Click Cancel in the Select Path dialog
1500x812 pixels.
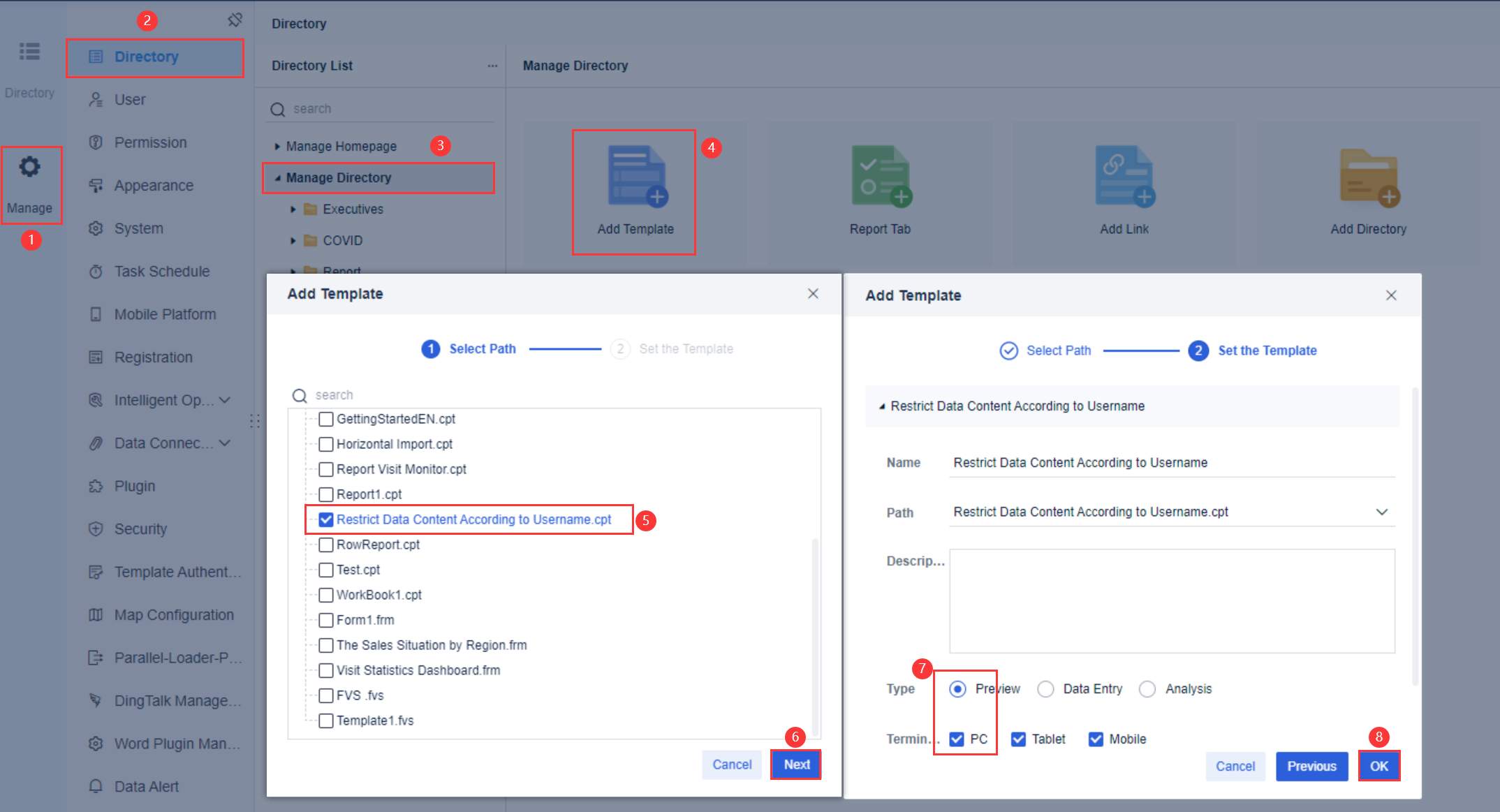point(732,765)
